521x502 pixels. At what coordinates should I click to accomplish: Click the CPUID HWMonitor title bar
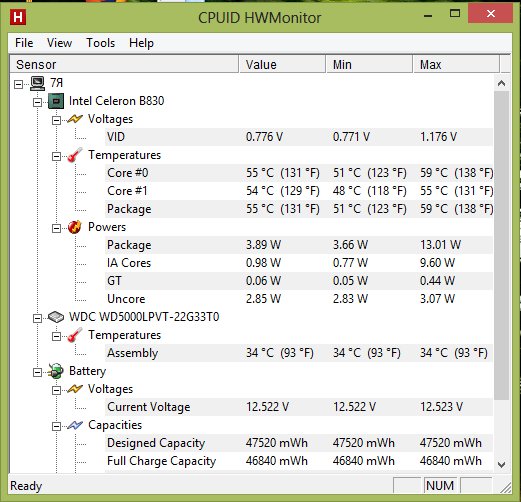(259, 18)
